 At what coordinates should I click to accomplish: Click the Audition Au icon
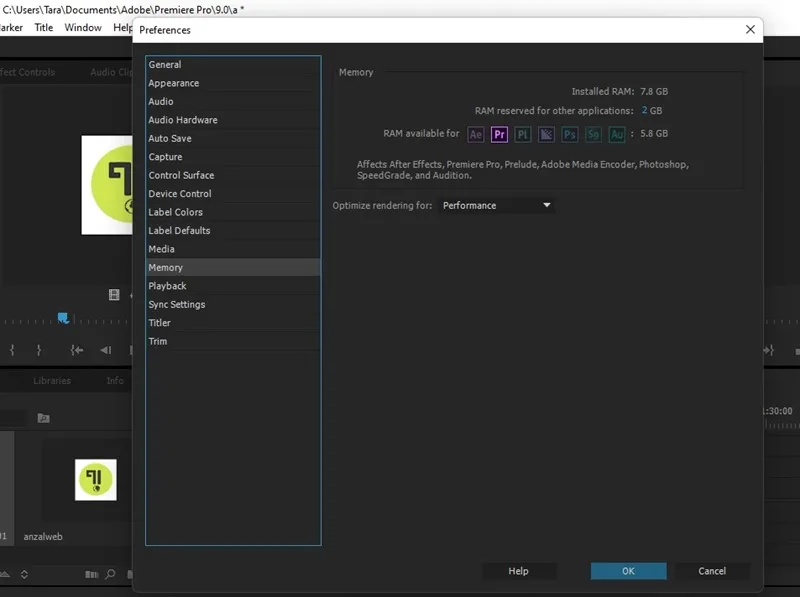[617, 134]
